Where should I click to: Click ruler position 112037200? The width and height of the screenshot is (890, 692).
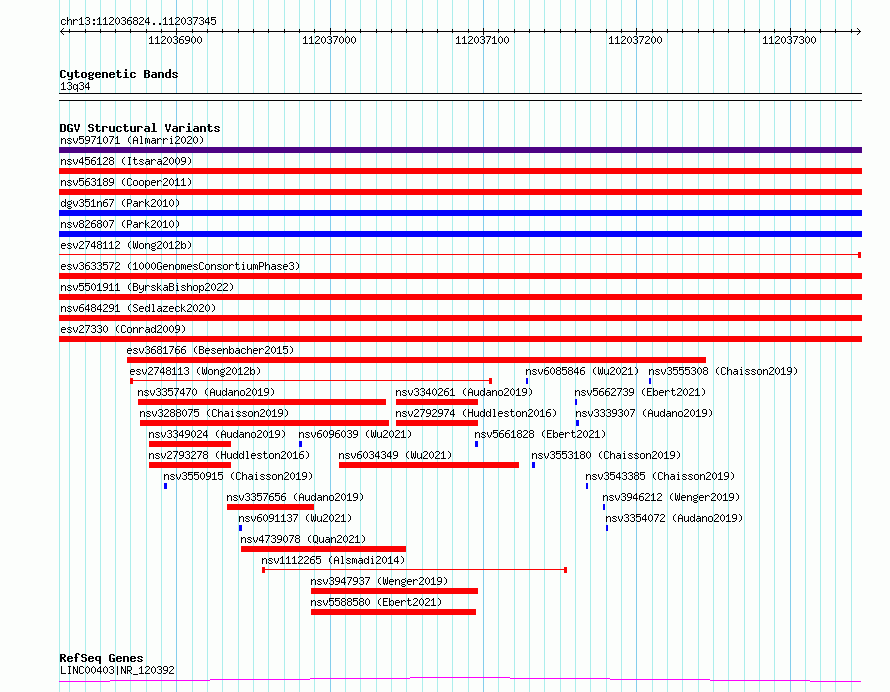tap(636, 40)
